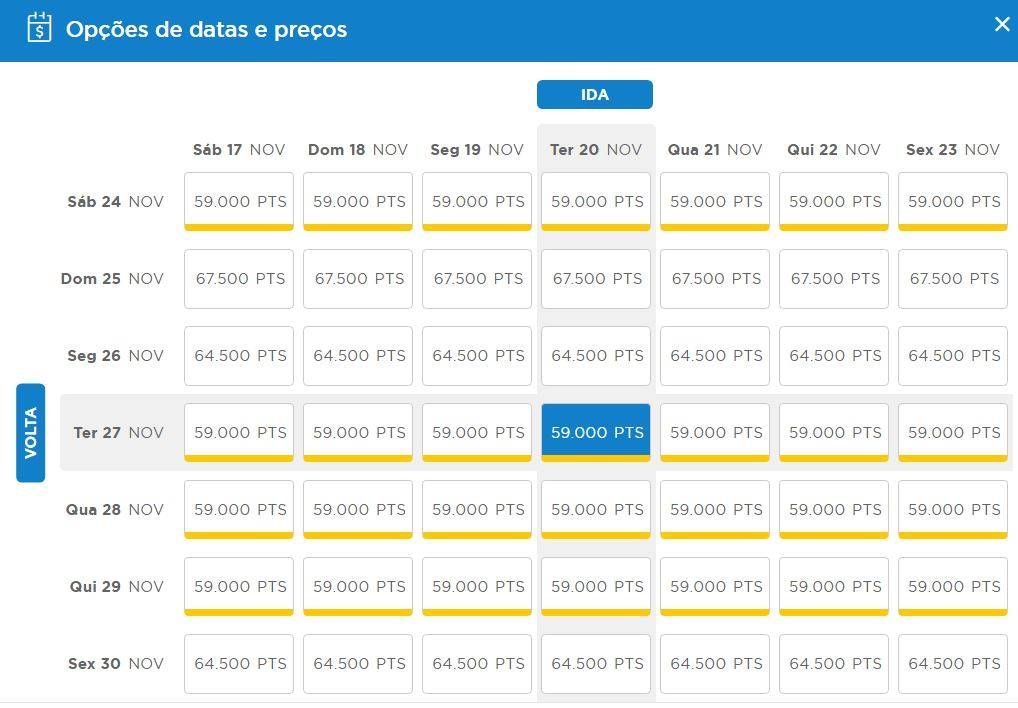Select Qui 22 departure with Seg 26 return
Screen dimensions: 1018x708
834,356
